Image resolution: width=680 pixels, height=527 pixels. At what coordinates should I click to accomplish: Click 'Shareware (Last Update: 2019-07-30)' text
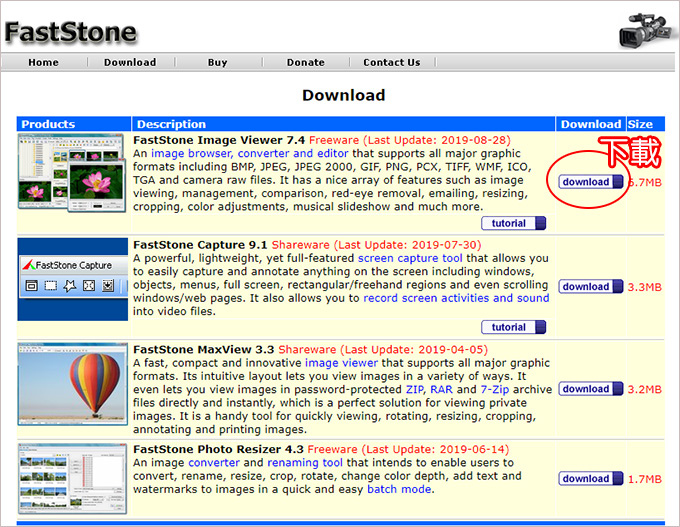(376, 245)
